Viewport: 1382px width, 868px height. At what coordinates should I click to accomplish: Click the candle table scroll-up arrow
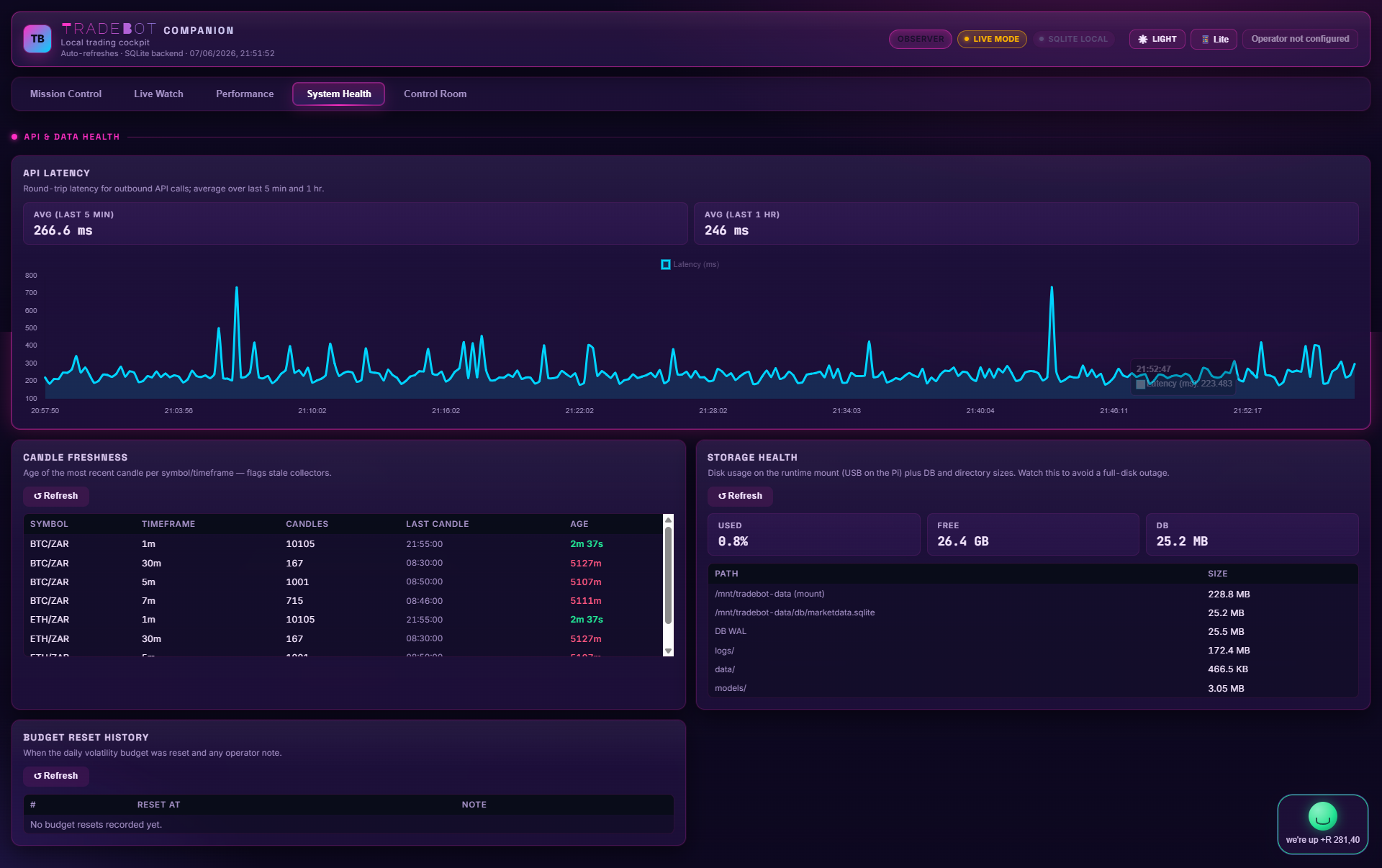[x=668, y=520]
